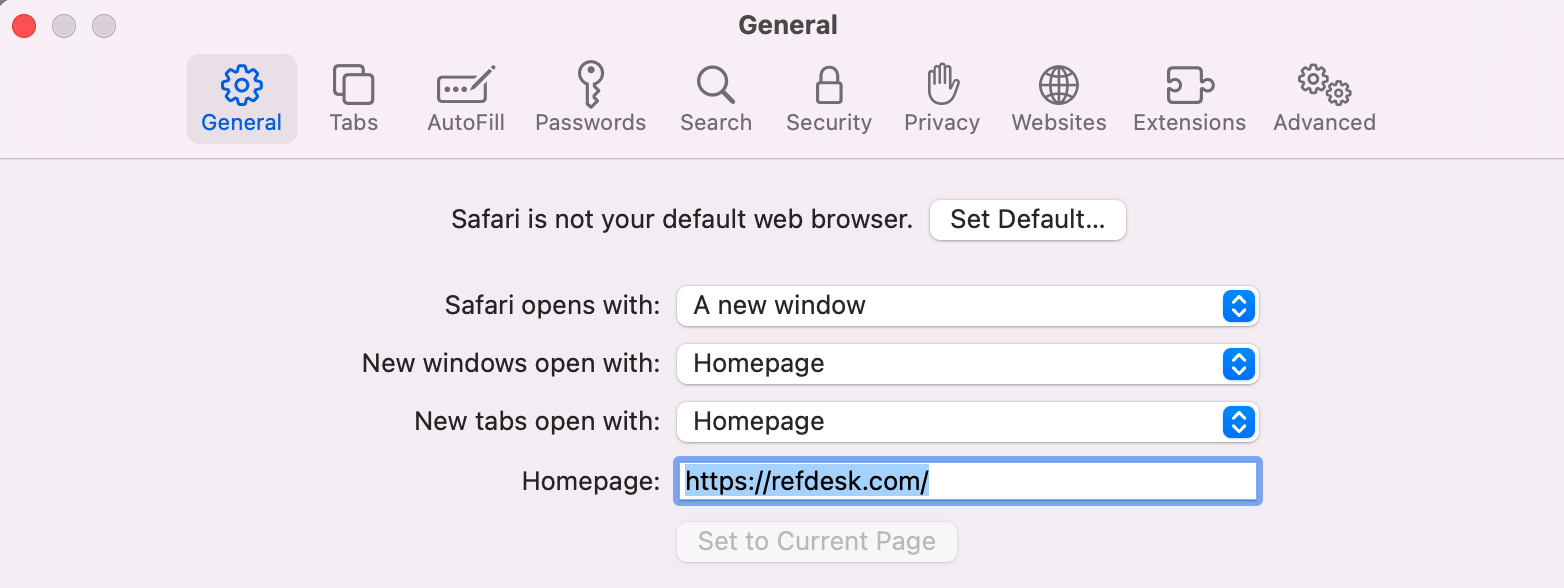Expand the 'Safari opens with' dropdown
The height and width of the screenshot is (588, 1564).
pyautogui.click(x=967, y=306)
